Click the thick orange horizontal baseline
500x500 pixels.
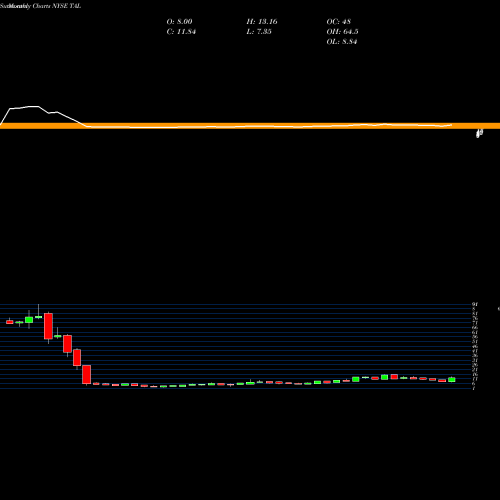pyautogui.click(x=250, y=126)
